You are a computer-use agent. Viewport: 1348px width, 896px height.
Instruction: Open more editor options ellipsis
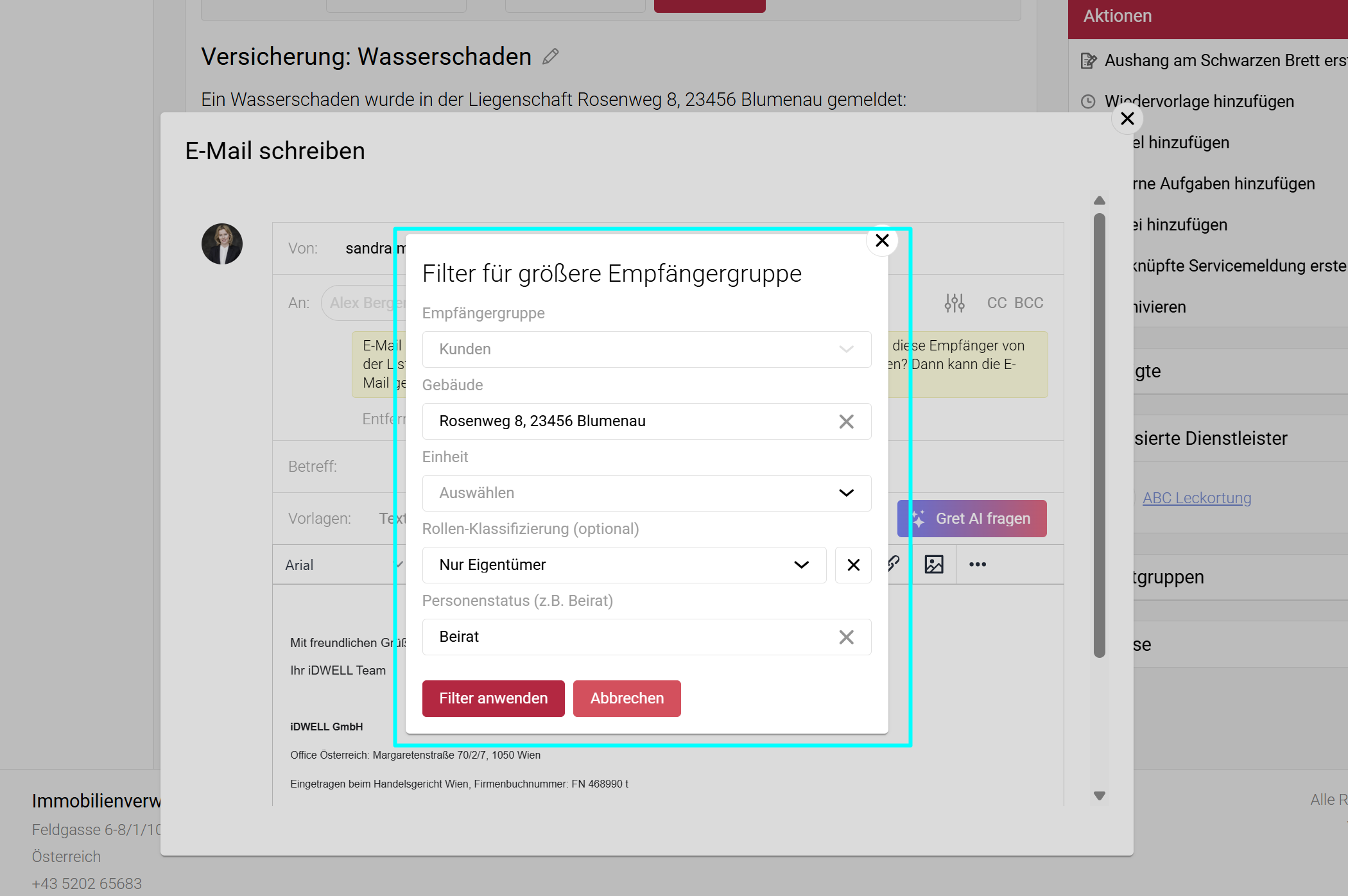pyautogui.click(x=977, y=565)
